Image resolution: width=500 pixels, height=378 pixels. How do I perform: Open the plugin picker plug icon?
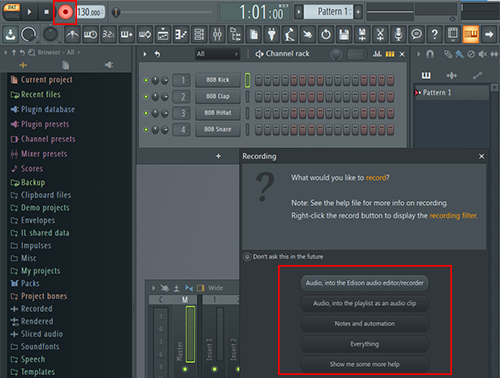[272, 34]
